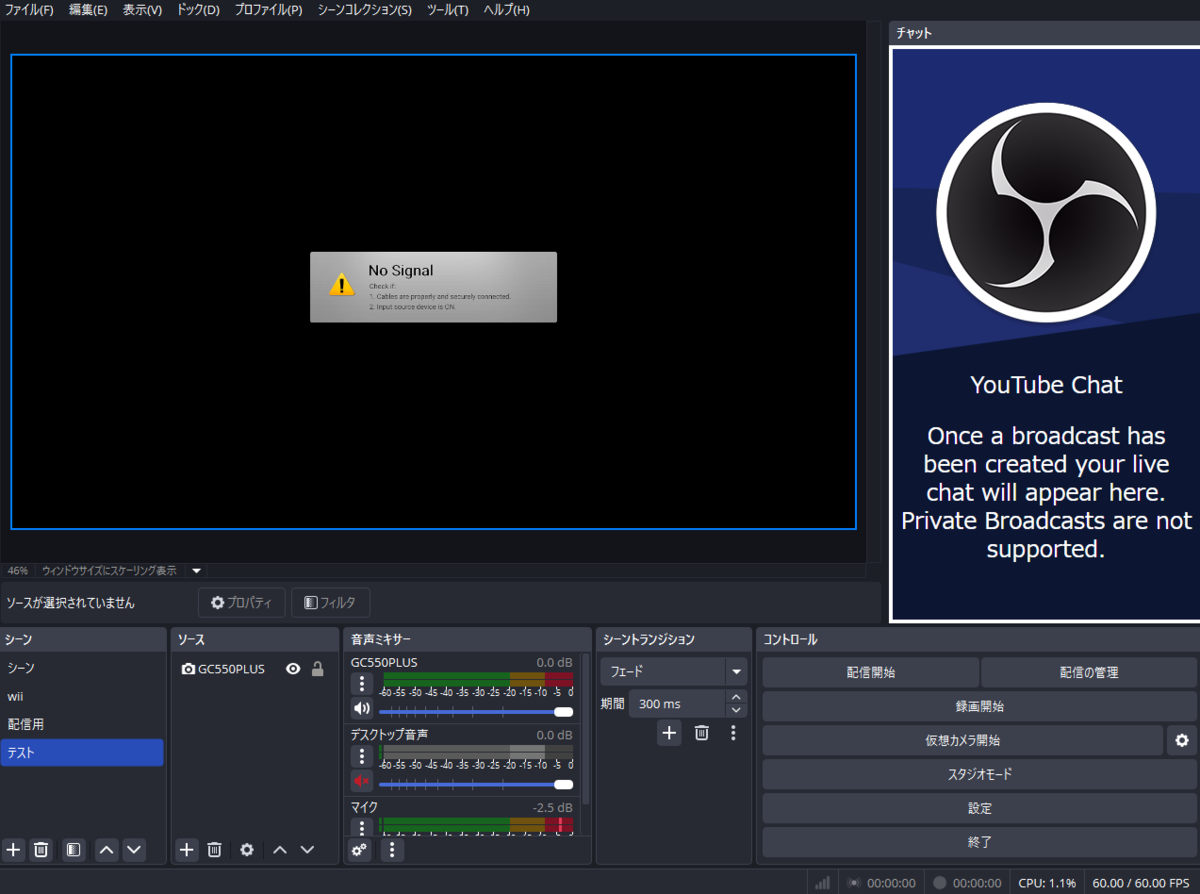Open transition properties three-dot menu

click(733, 733)
